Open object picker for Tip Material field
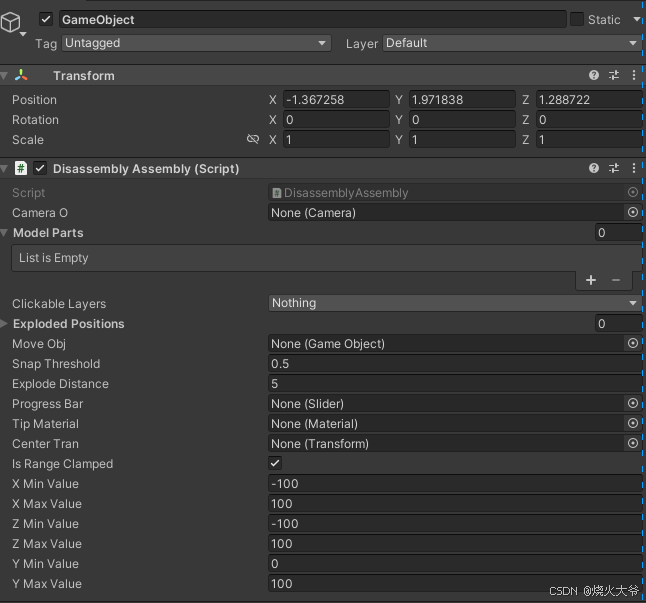 click(633, 423)
